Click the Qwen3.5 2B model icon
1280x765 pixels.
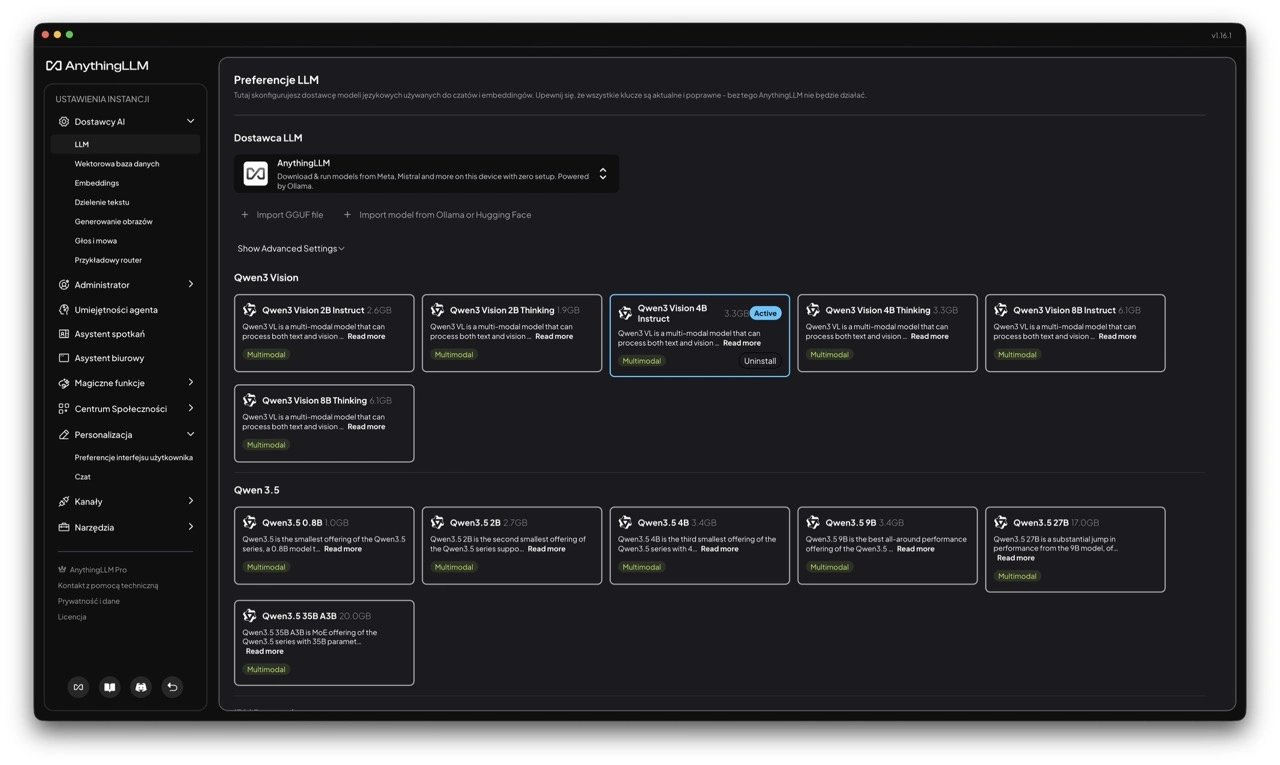point(438,522)
